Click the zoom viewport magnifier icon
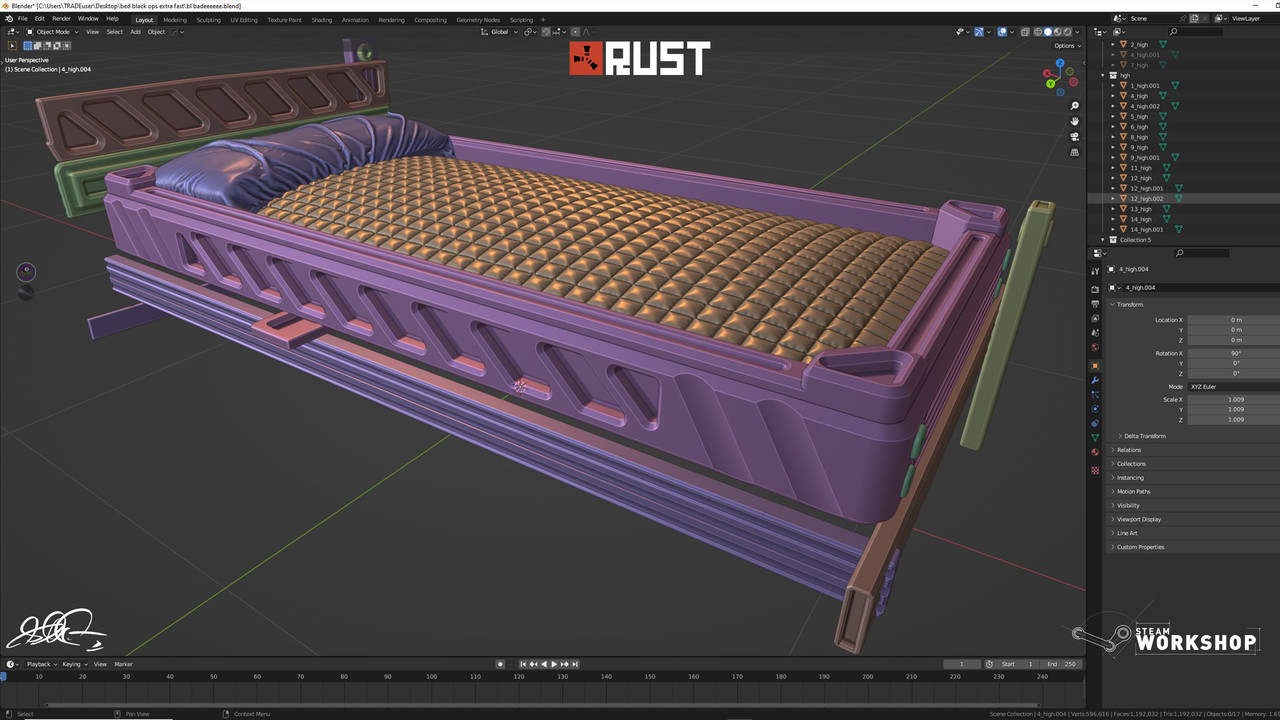Screen dimensions: 1280x720 pyautogui.click(x=1075, y=106)
